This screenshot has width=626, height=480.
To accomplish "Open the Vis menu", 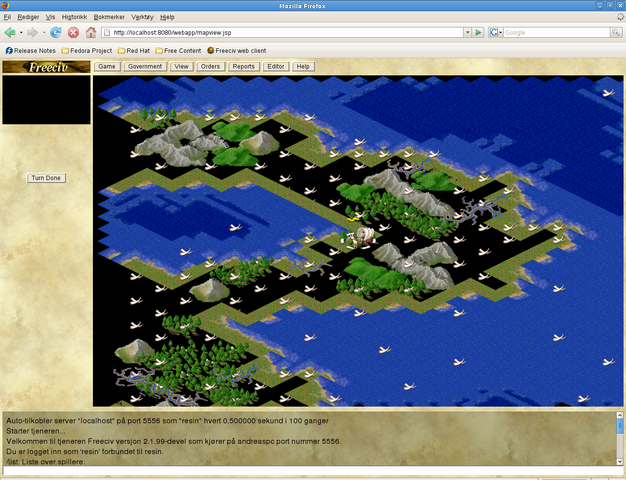I will click(x=50, y=17).
